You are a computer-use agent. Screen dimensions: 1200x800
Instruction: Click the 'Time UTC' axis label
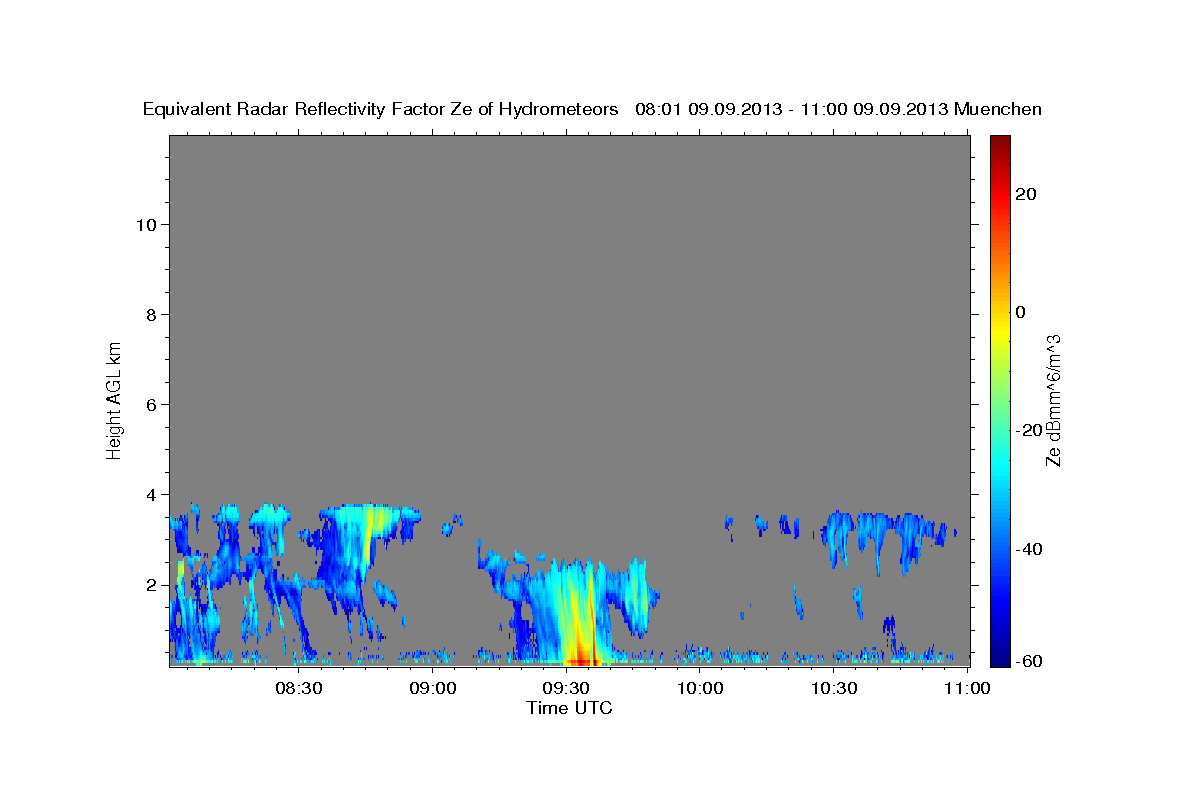pos(569,708)
